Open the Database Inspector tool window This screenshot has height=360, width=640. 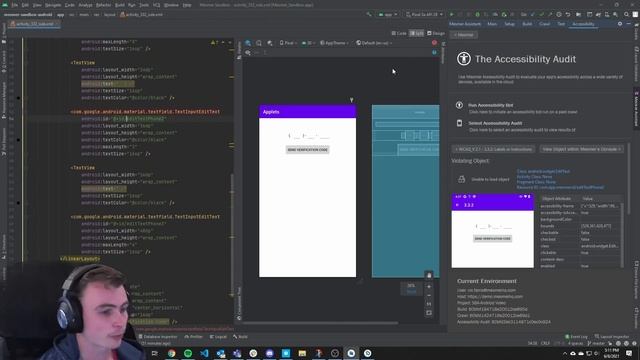click(158, 337)
